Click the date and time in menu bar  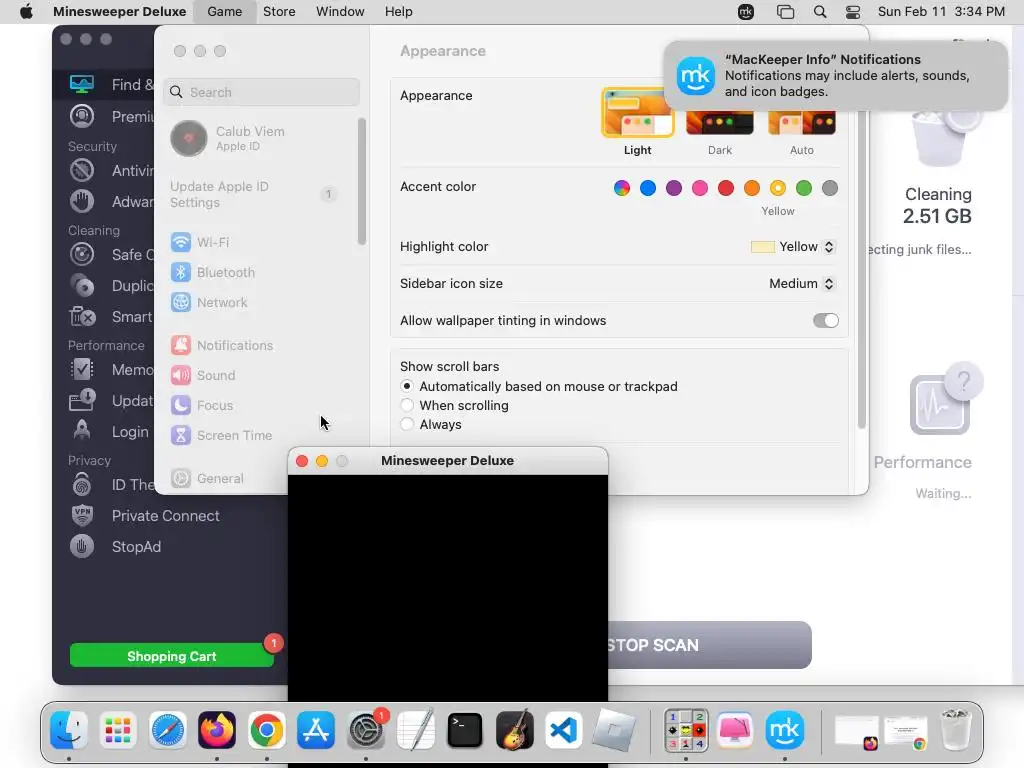pyautogui.click(x=941, y=12)
